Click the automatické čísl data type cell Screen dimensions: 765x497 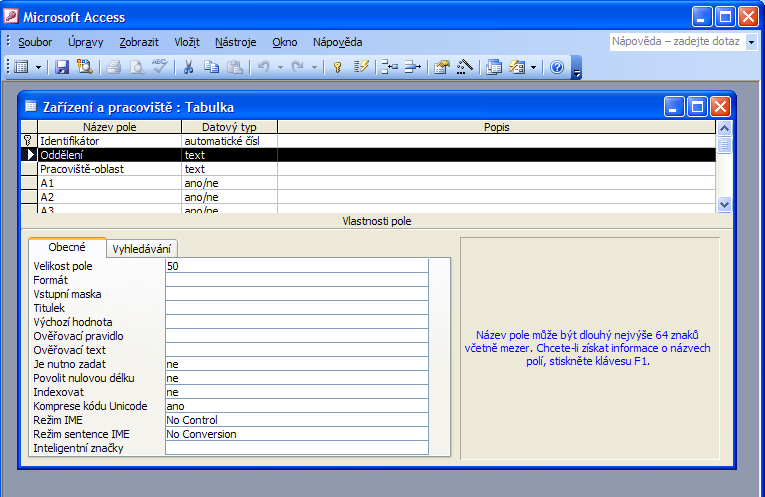tap(229, 141)
